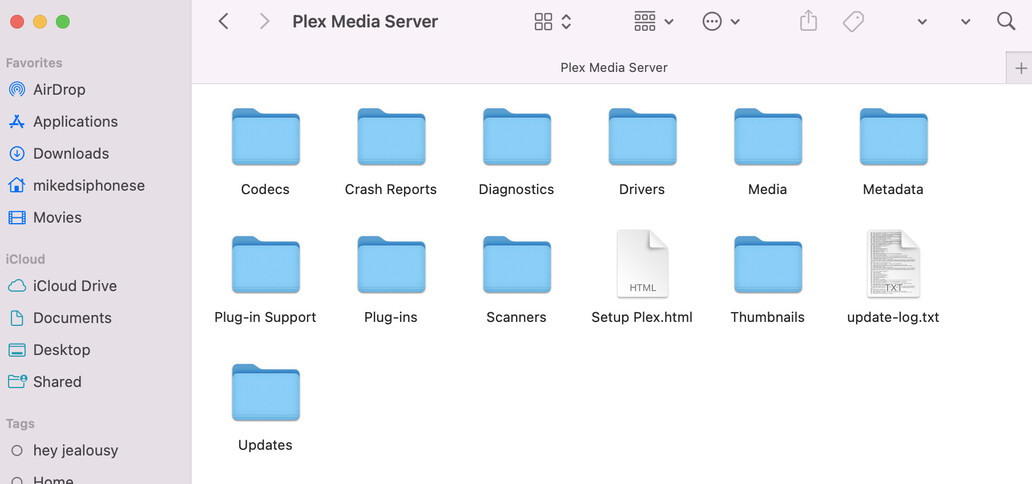
Task: Click the Updates folder name label
Action: pos(265,444)
